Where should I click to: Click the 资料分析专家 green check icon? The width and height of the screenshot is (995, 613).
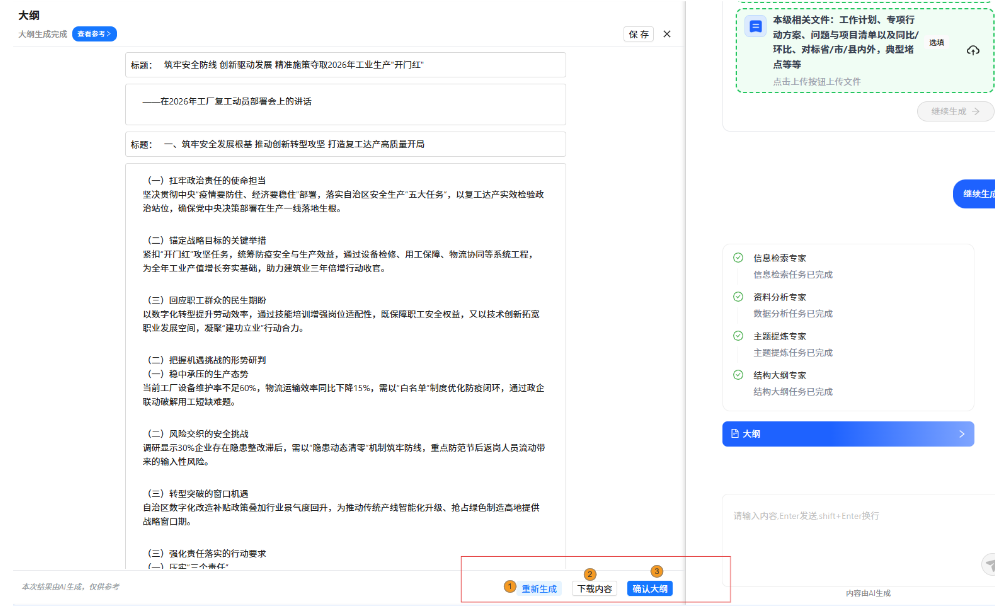click(738, 297)
